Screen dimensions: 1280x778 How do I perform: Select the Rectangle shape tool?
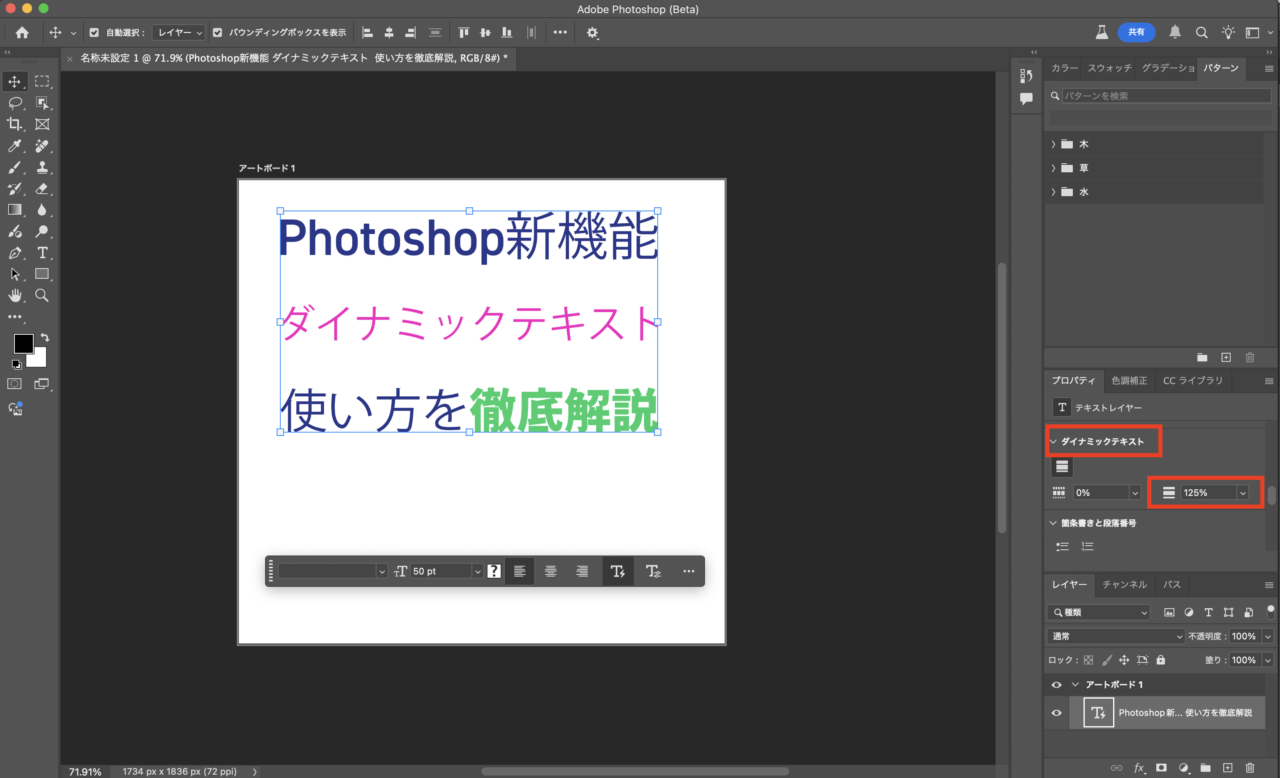click(x=42, y=274)
